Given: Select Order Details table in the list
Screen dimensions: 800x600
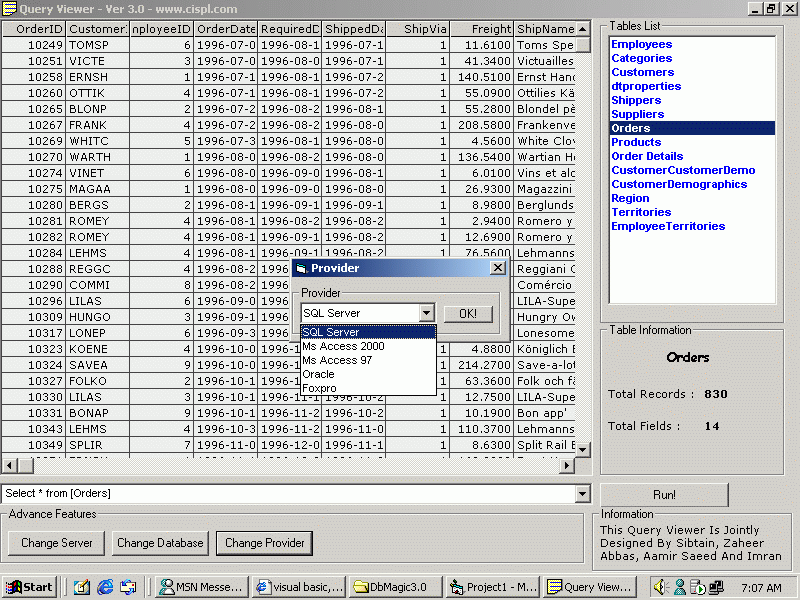Looking at the screenshot, I should (647, 156).
